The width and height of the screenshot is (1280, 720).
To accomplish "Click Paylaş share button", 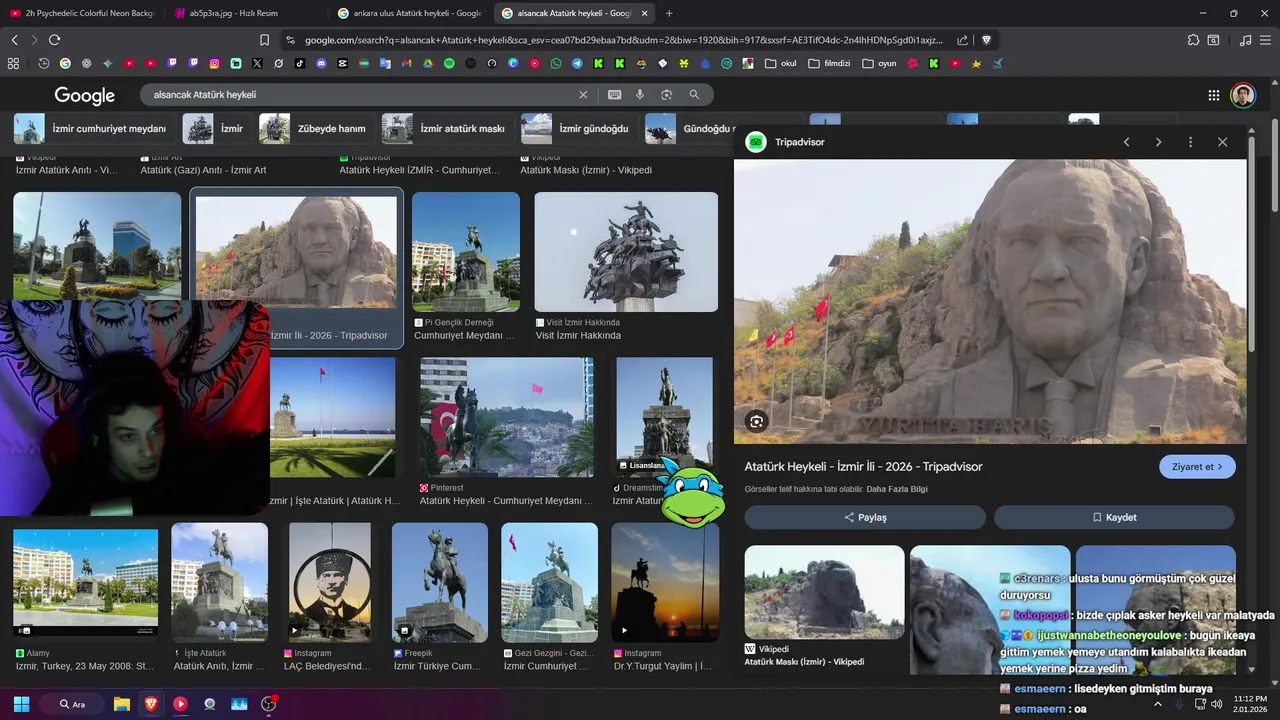I will 865,517.
